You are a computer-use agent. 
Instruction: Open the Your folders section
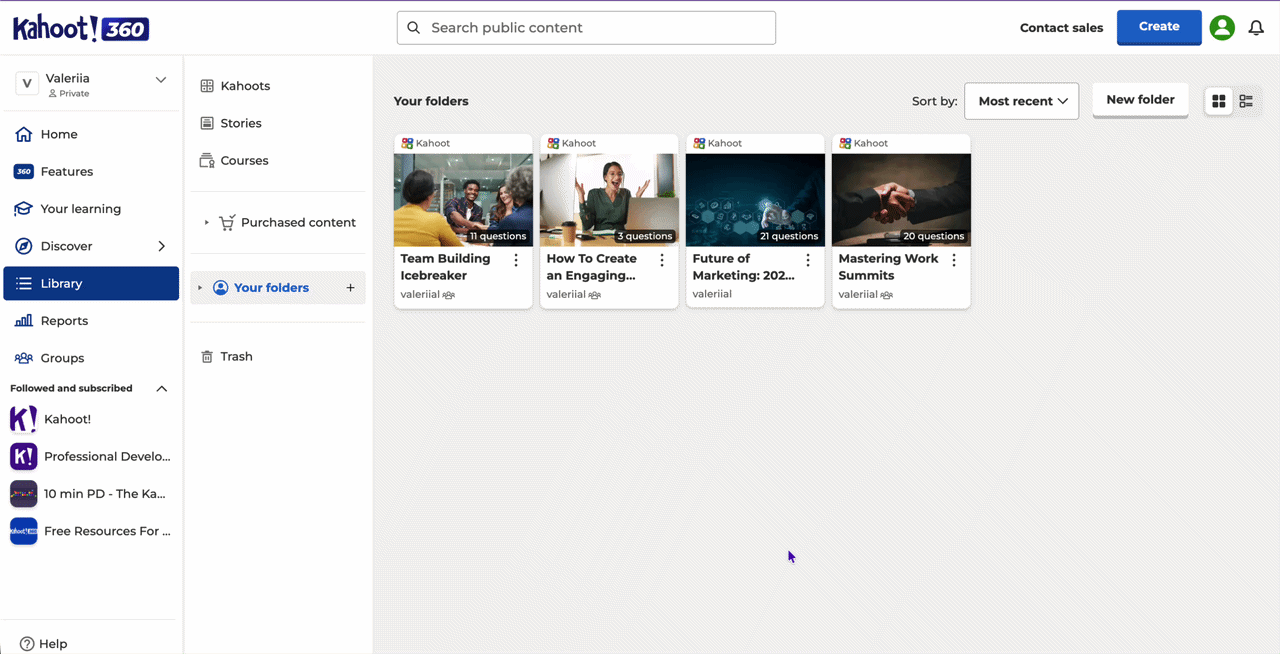tap(271, 288)
